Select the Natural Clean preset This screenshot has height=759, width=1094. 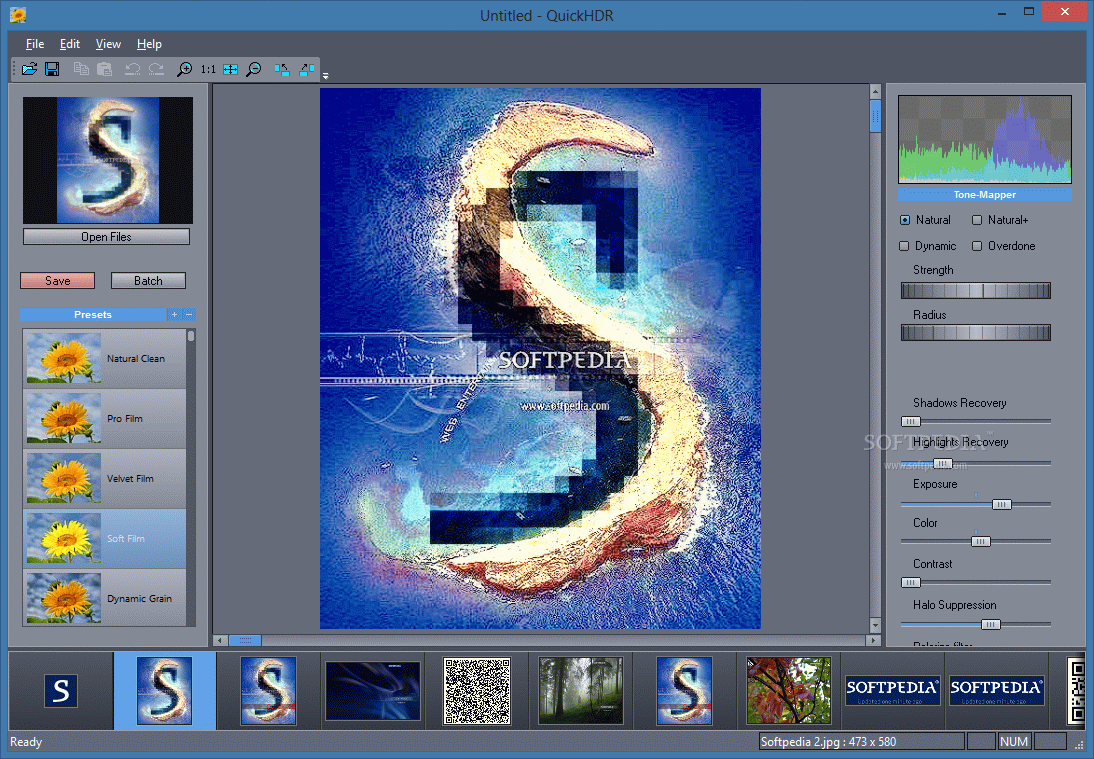click(105, 359)
